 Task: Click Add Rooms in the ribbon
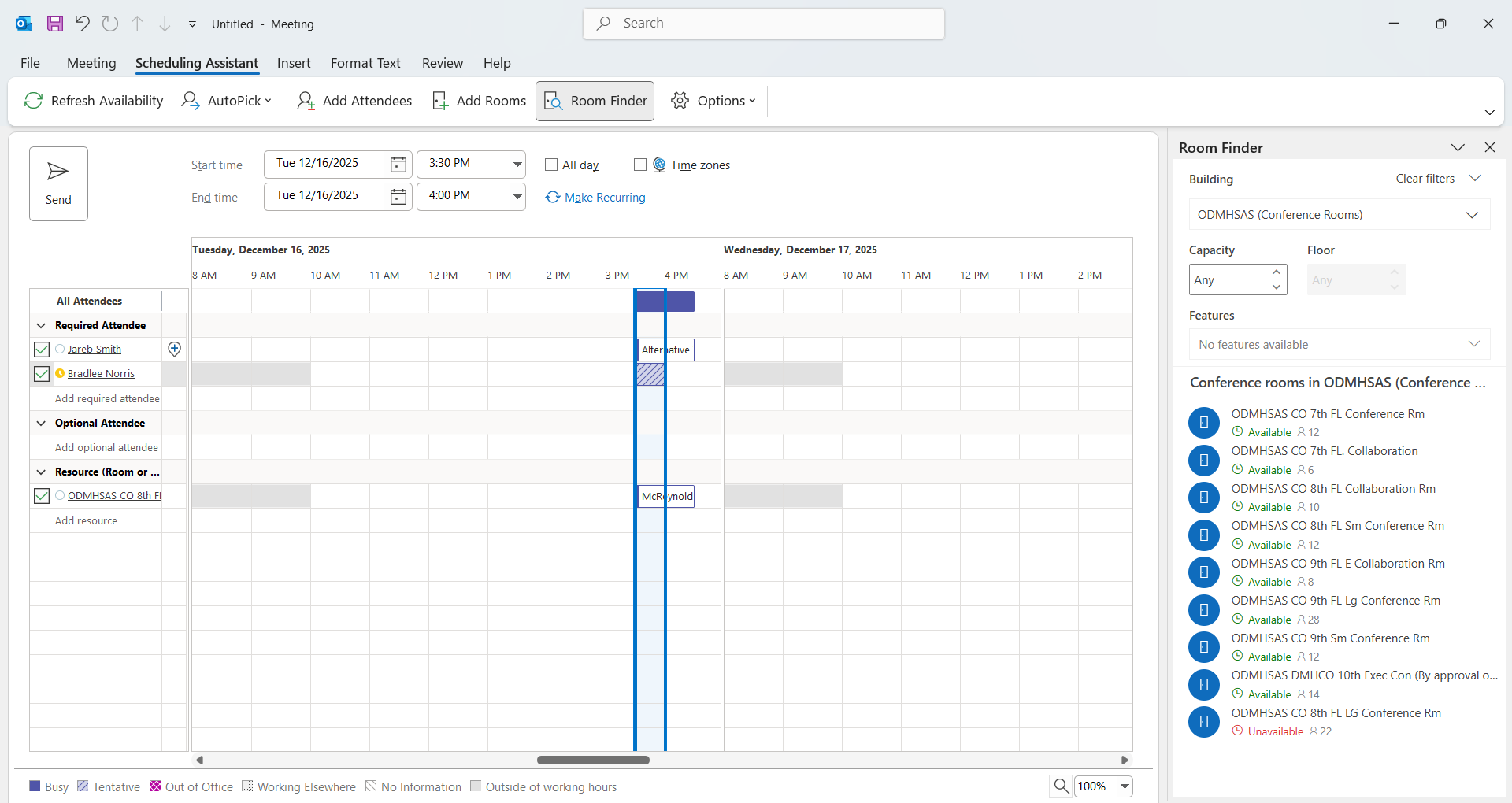[479, 101]
